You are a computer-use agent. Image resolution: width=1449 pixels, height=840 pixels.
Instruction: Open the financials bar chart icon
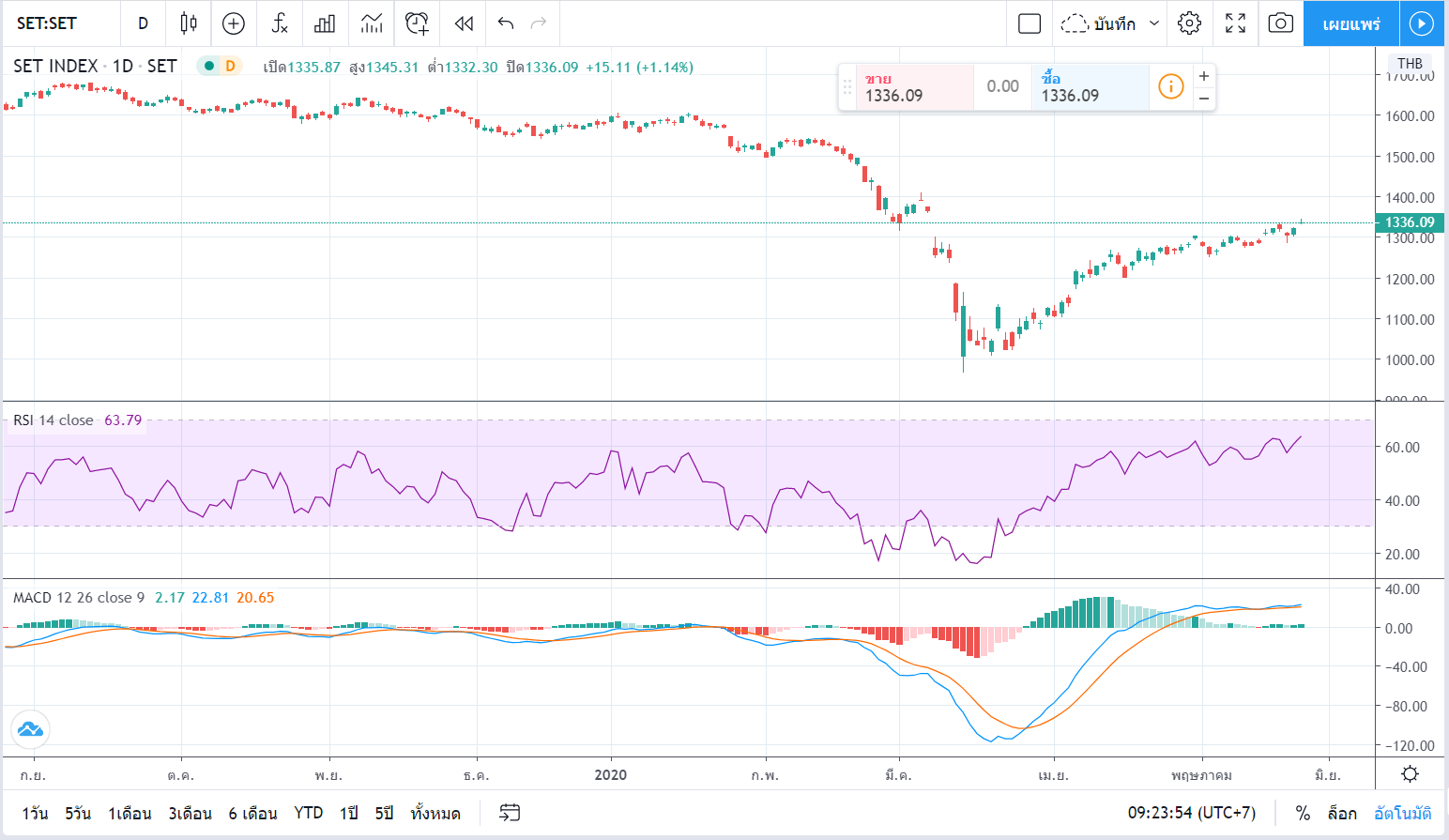[x=325, y=23]
